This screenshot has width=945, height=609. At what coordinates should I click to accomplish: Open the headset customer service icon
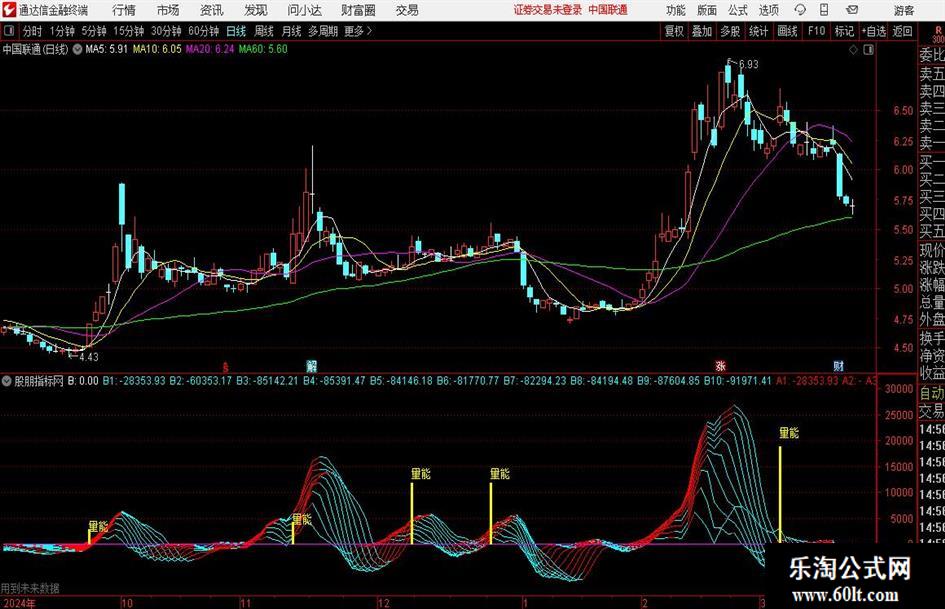click(800, 10)
